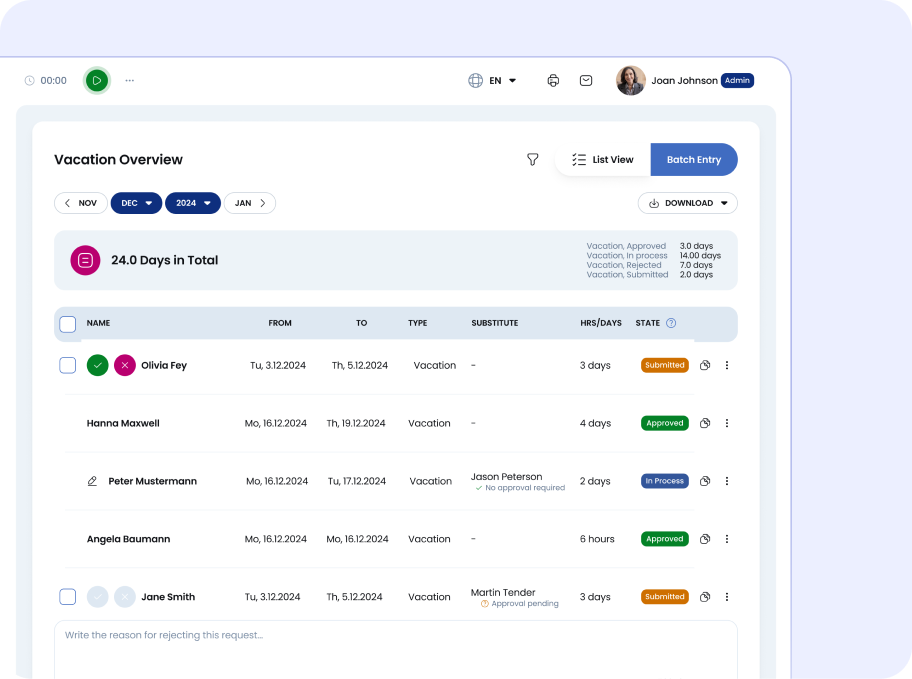The width and height of the screenshot is (912, 679).
Task: Click the name Angela Baumann
Action: (x=129, y=539)
